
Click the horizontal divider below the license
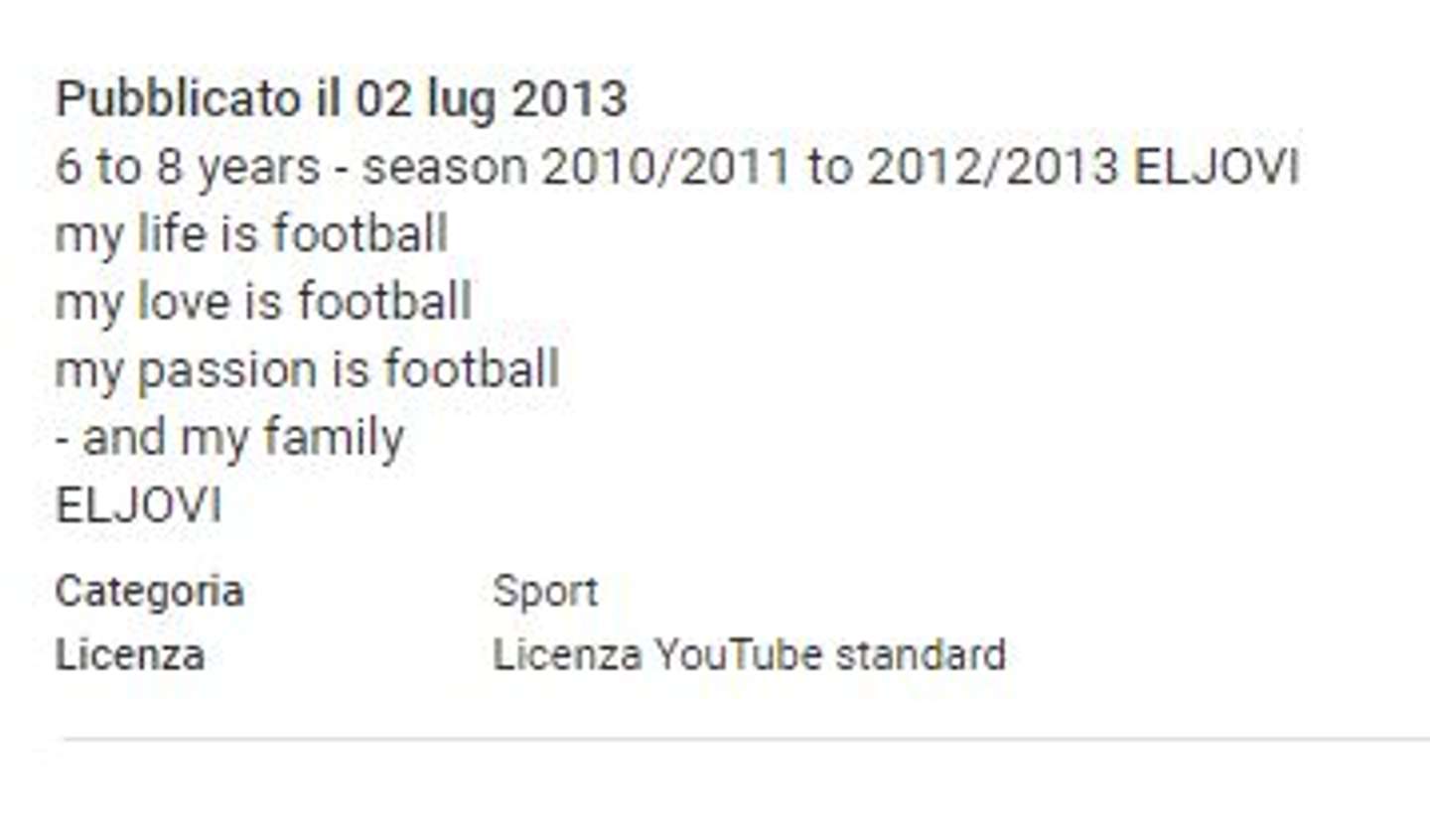(745, 739)
